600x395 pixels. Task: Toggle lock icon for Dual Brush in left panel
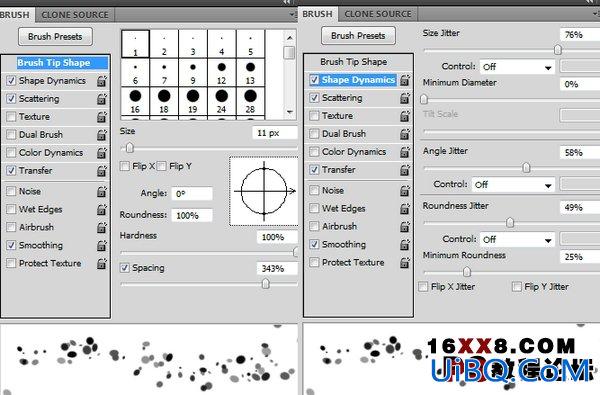coord(101,135)
